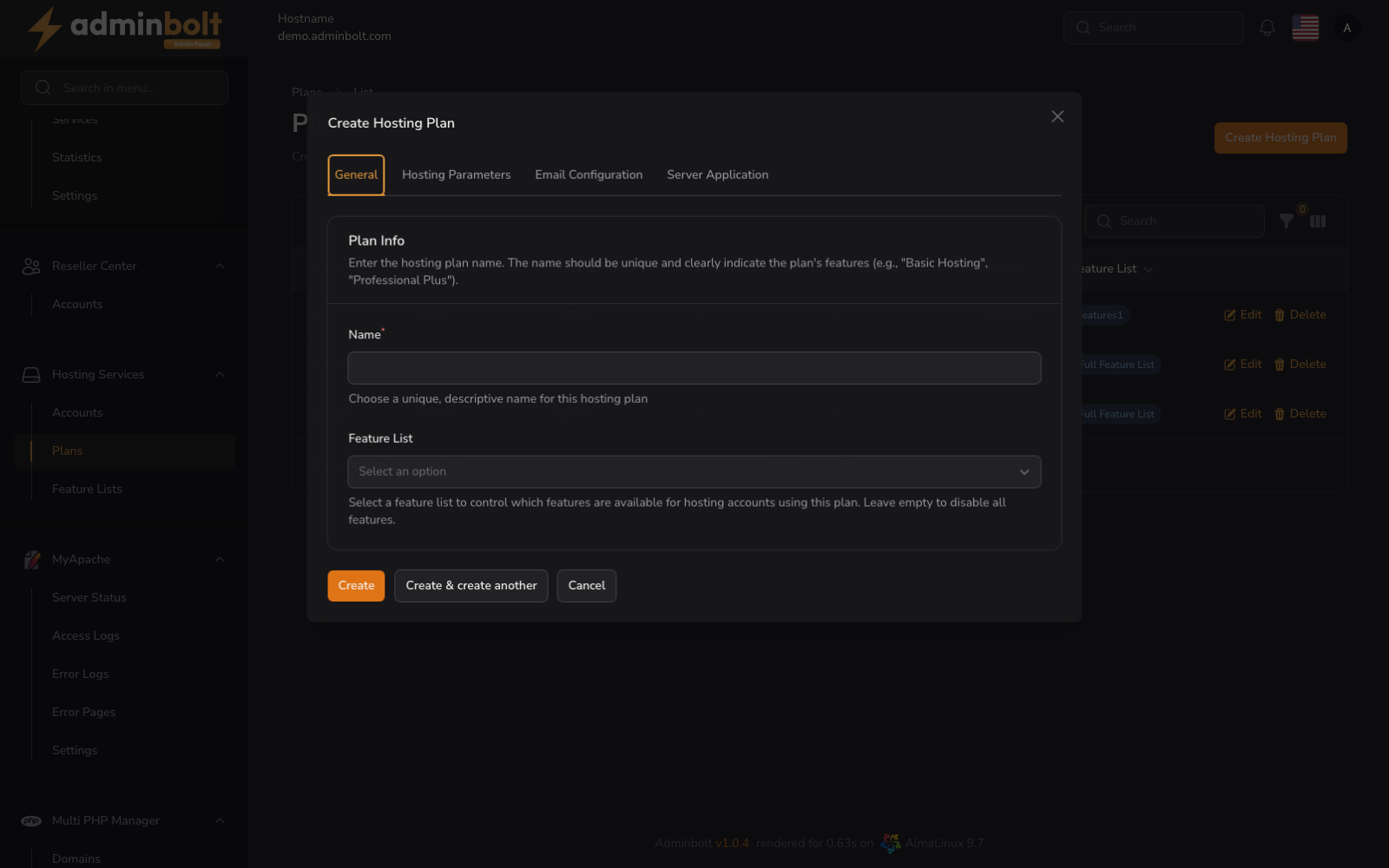Open the user avatar menu

coord(1347,28)
